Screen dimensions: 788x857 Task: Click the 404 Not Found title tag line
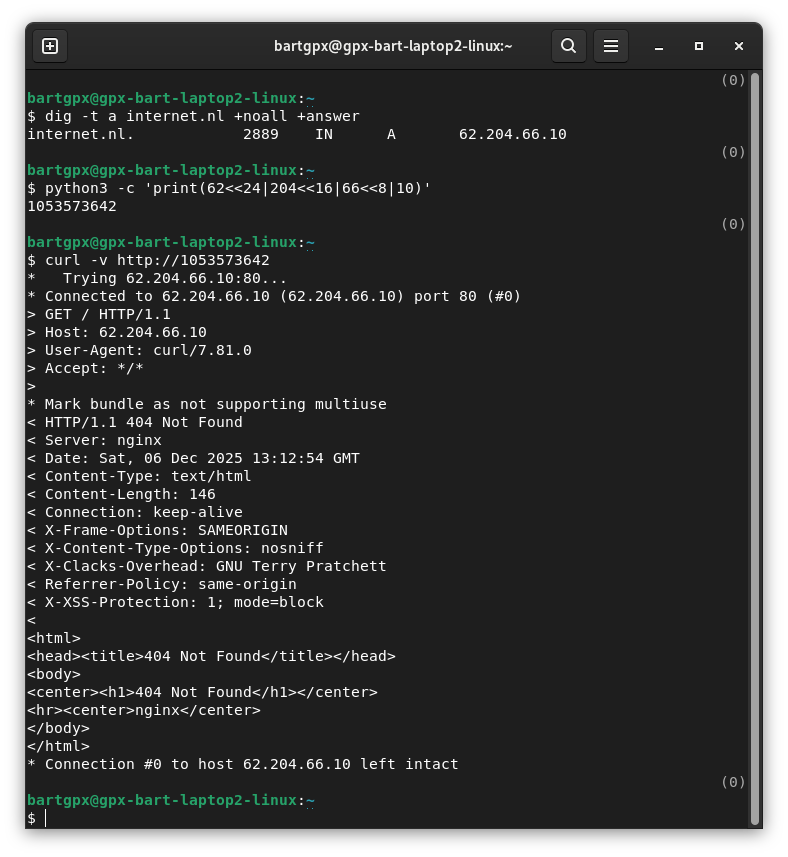pos(211,656)
